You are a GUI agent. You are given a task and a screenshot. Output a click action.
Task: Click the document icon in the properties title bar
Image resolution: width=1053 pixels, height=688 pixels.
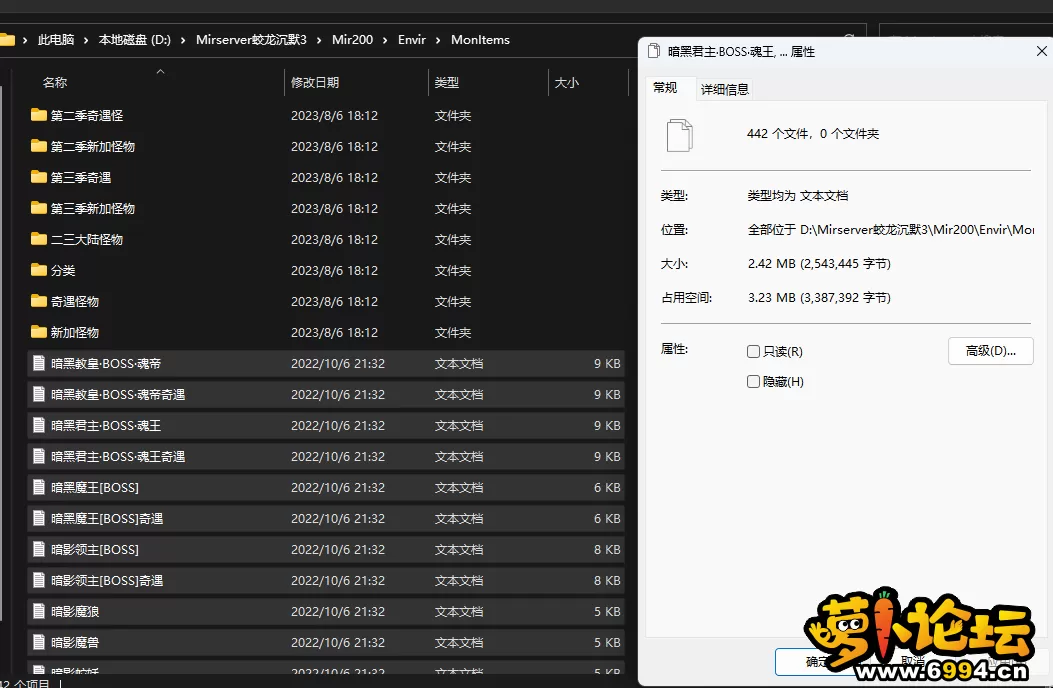(x=654, y=51)
